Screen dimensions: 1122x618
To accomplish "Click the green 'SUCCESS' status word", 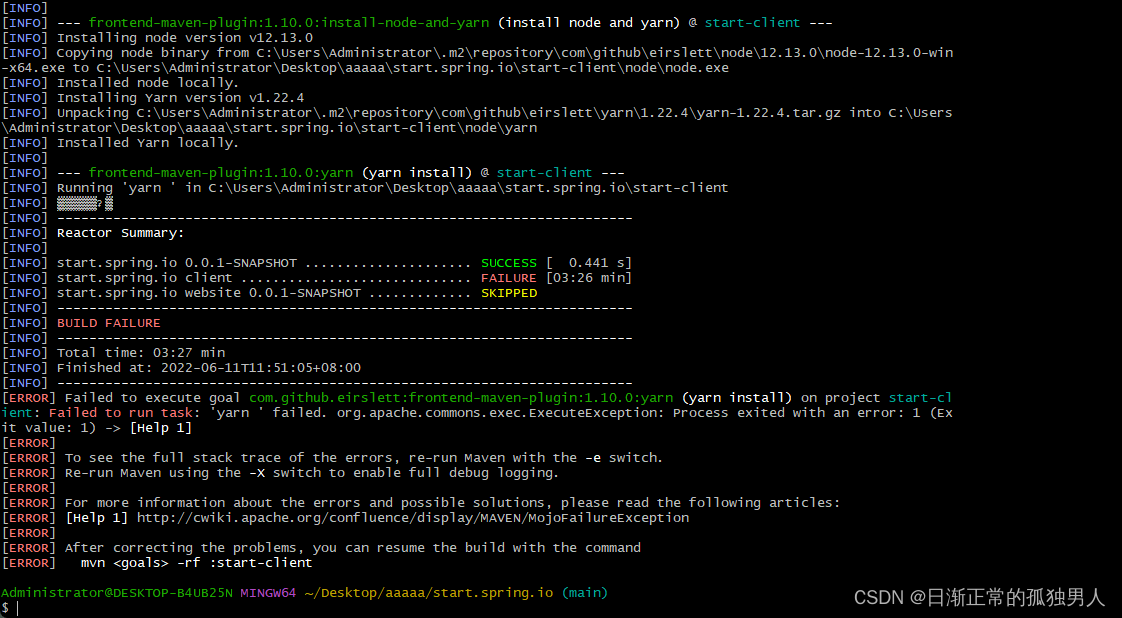I will [509, 263].
